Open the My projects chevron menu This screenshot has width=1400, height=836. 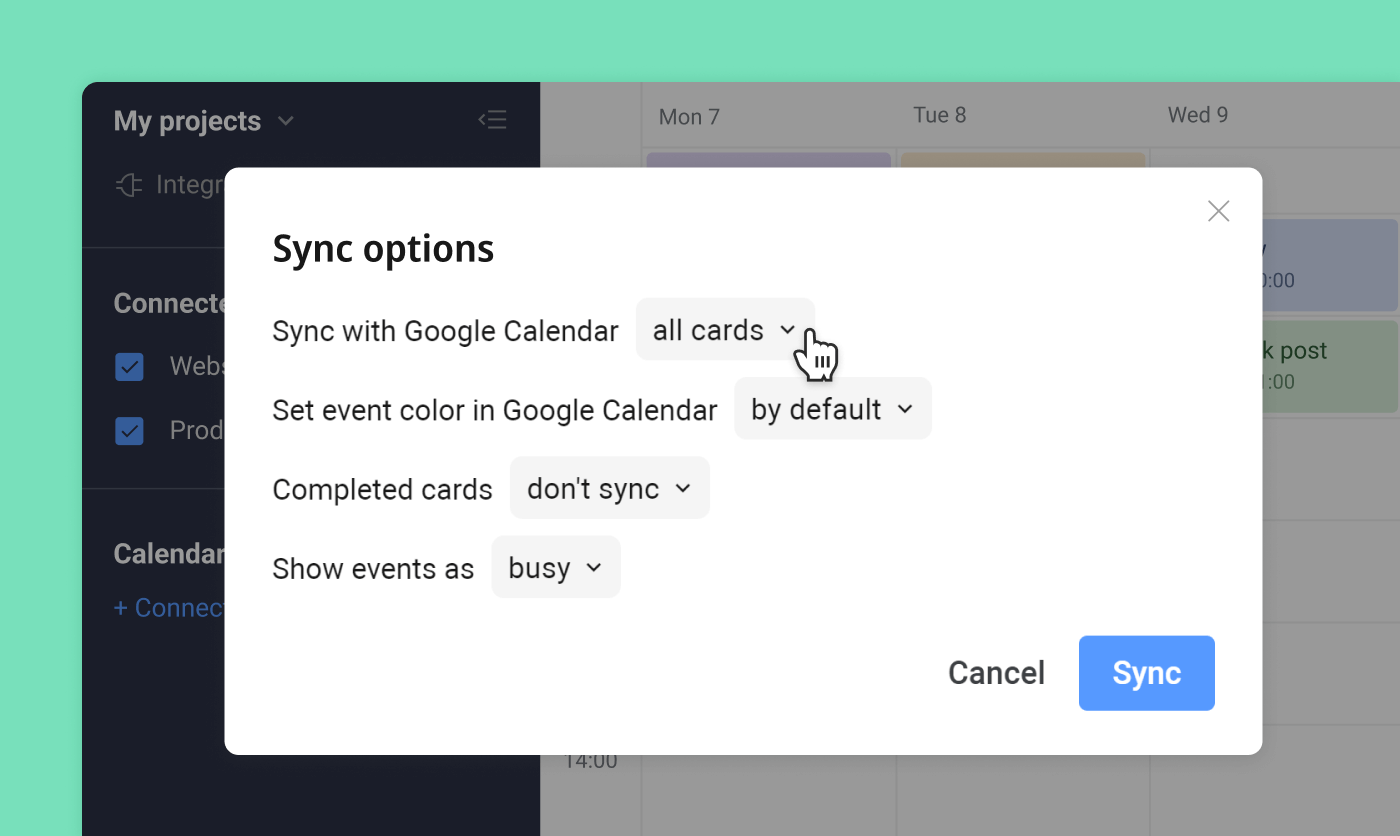[286, 121]
